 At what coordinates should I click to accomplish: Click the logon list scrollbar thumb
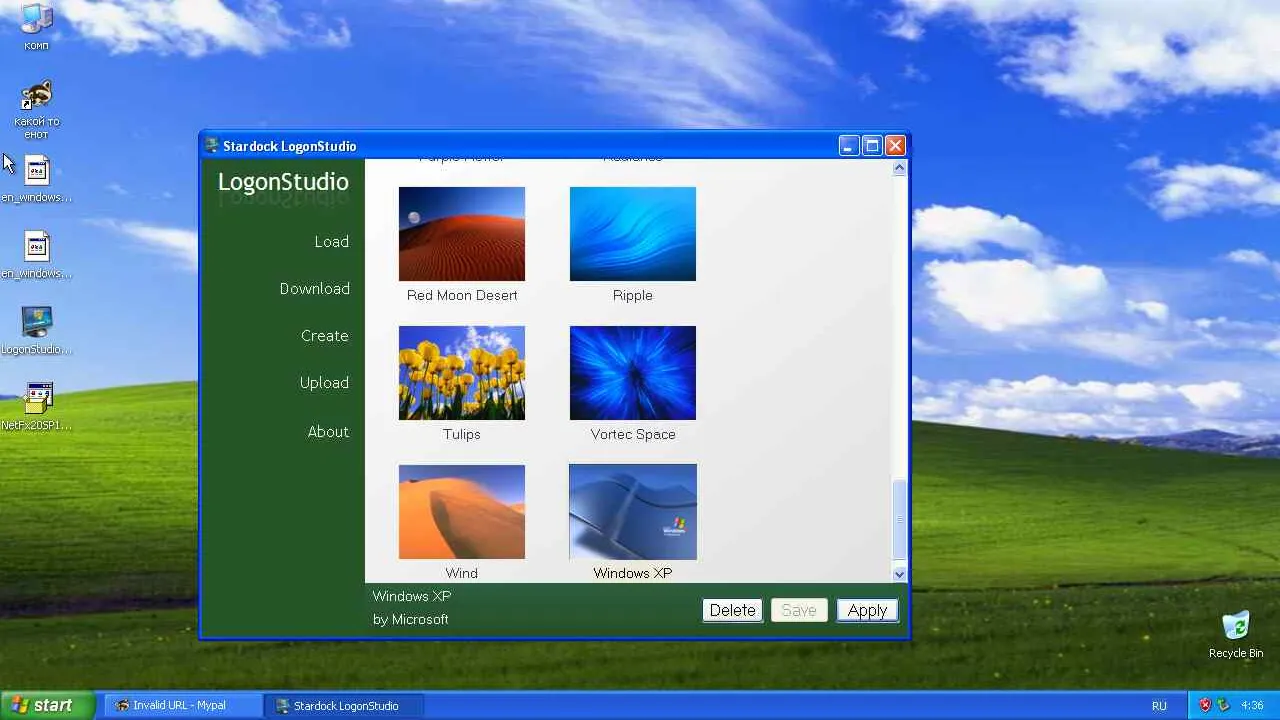(x=899, y=520)
